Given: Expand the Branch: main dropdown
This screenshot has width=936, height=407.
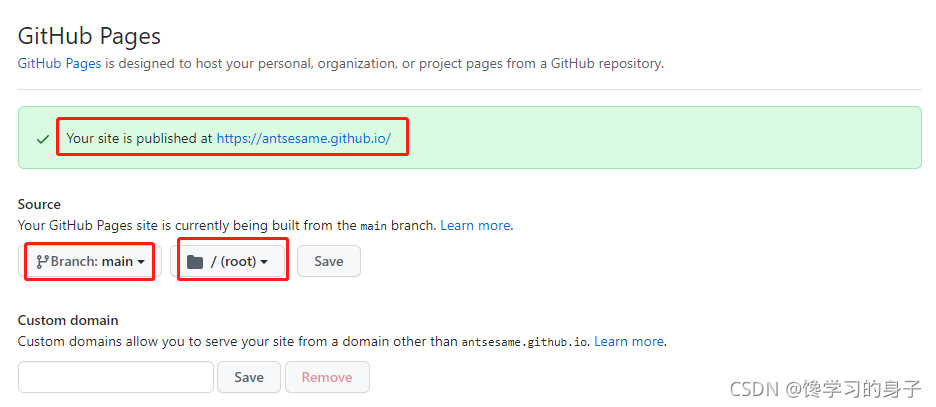Looking at the screenshot, I should (x=90, y=261).
